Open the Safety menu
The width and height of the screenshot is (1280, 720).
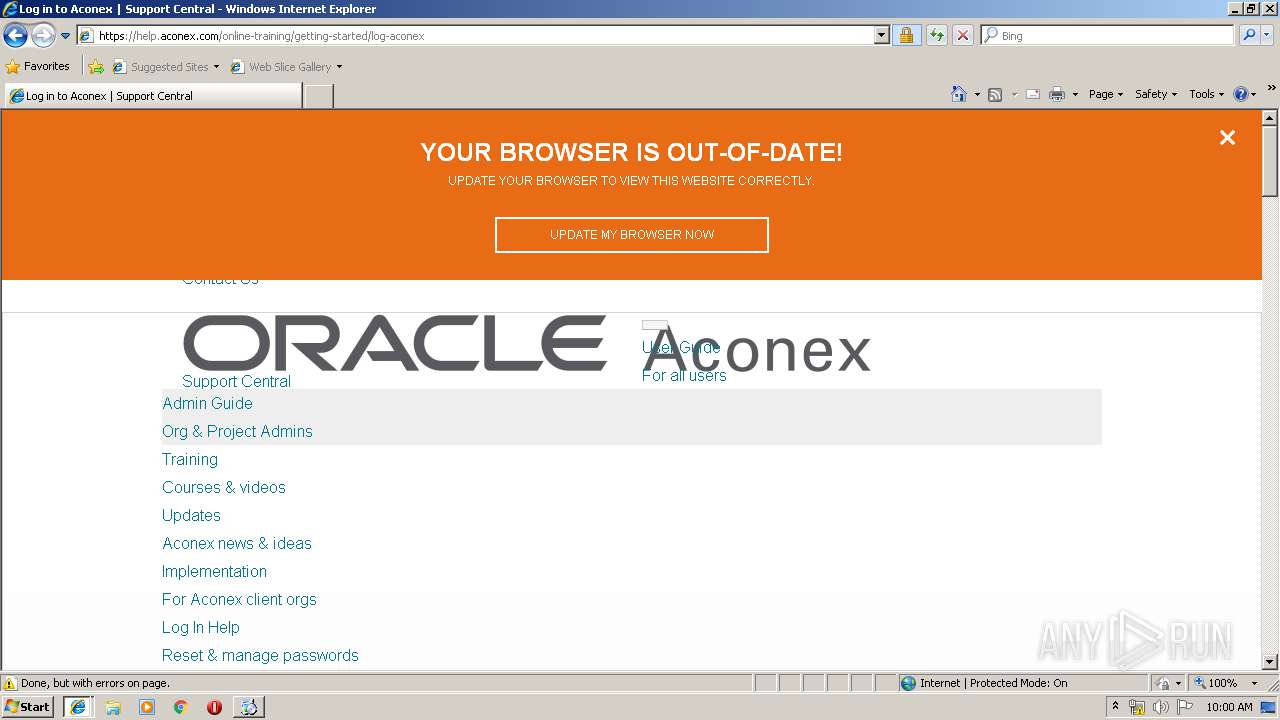(x=1156, y=94)
